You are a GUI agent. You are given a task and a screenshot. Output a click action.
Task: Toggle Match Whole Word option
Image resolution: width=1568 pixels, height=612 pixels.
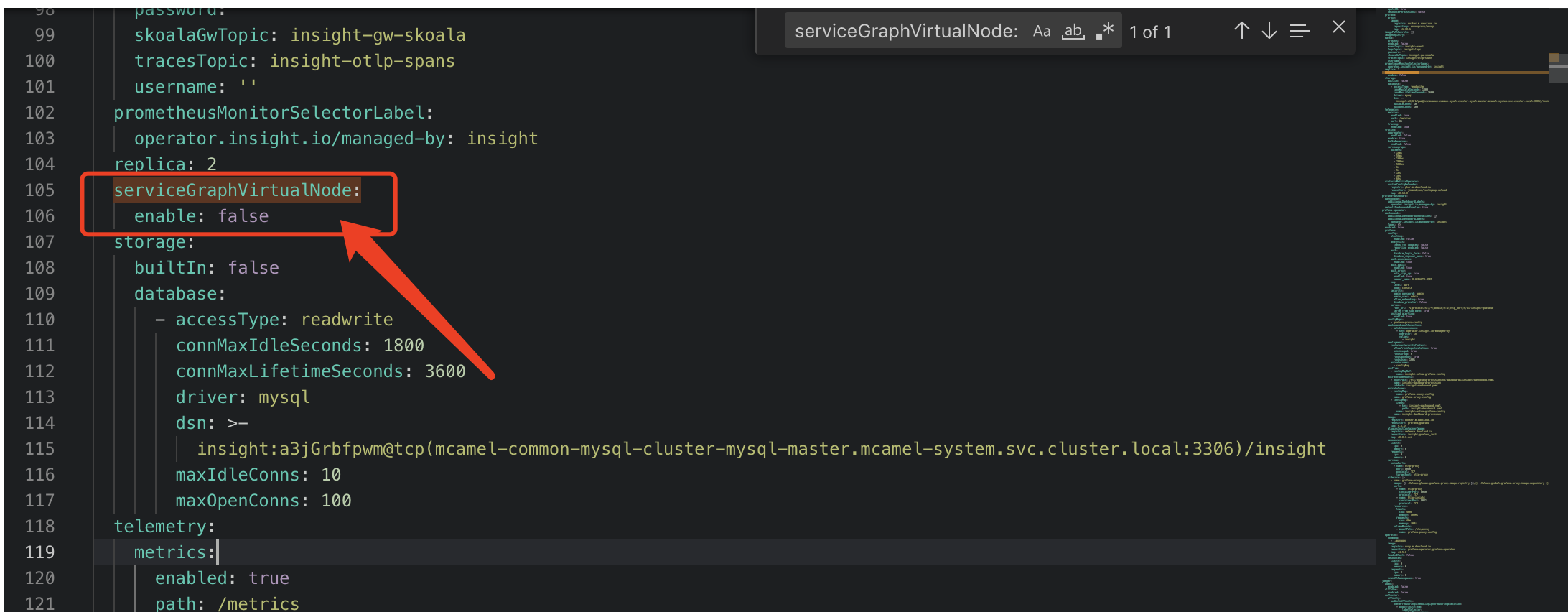click(1073, 32)
